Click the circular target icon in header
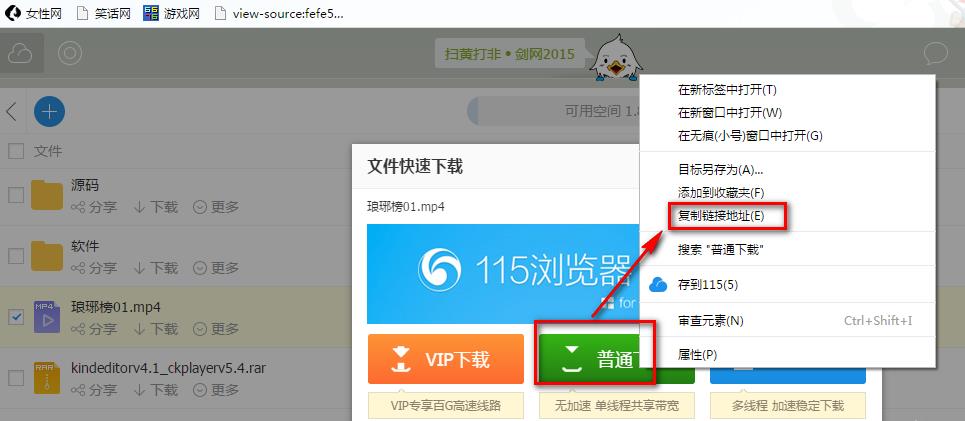The width and height of the screenshot is (965, 421). 70,54
